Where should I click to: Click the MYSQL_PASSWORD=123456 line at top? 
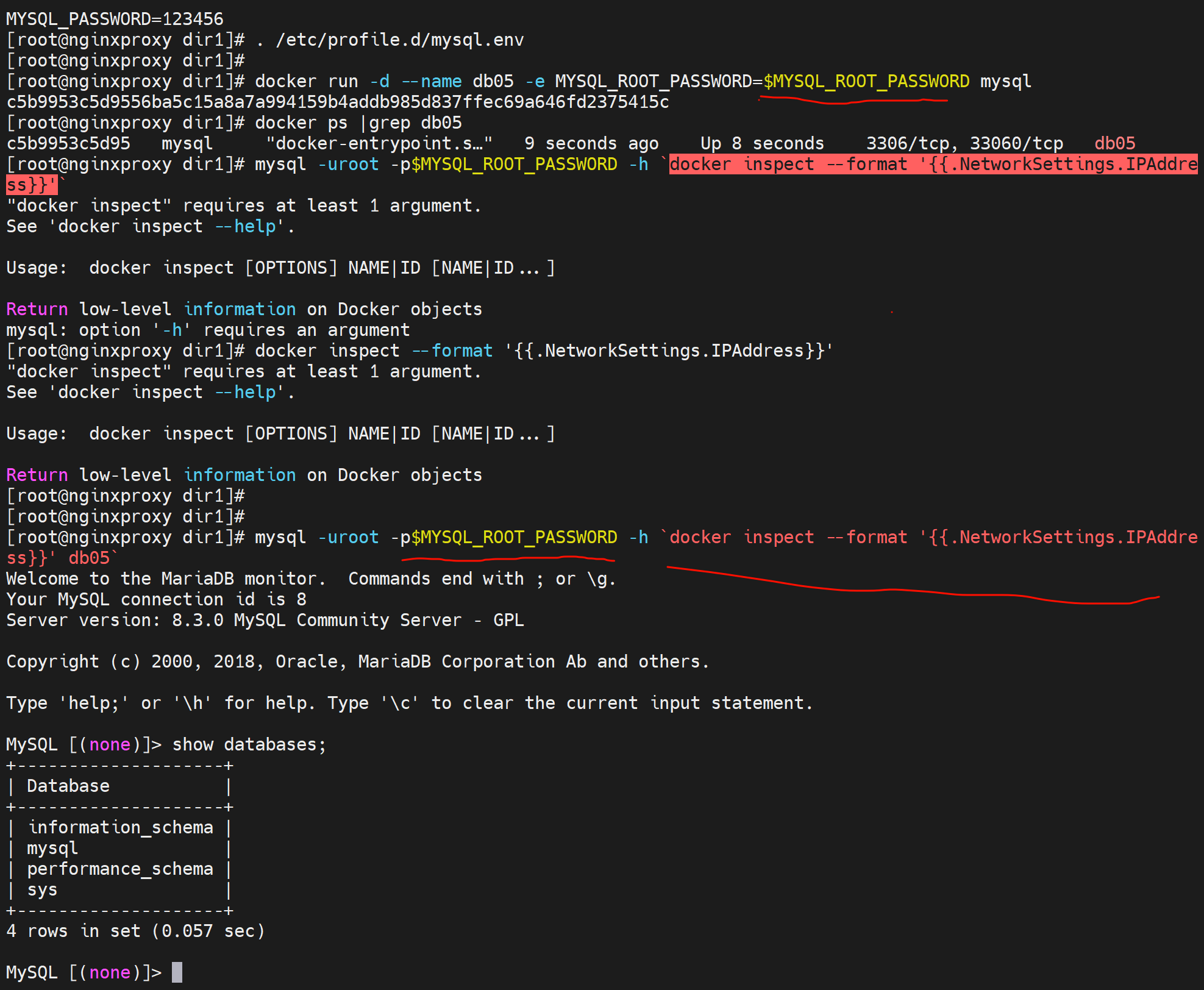click(x=115, y=19)
